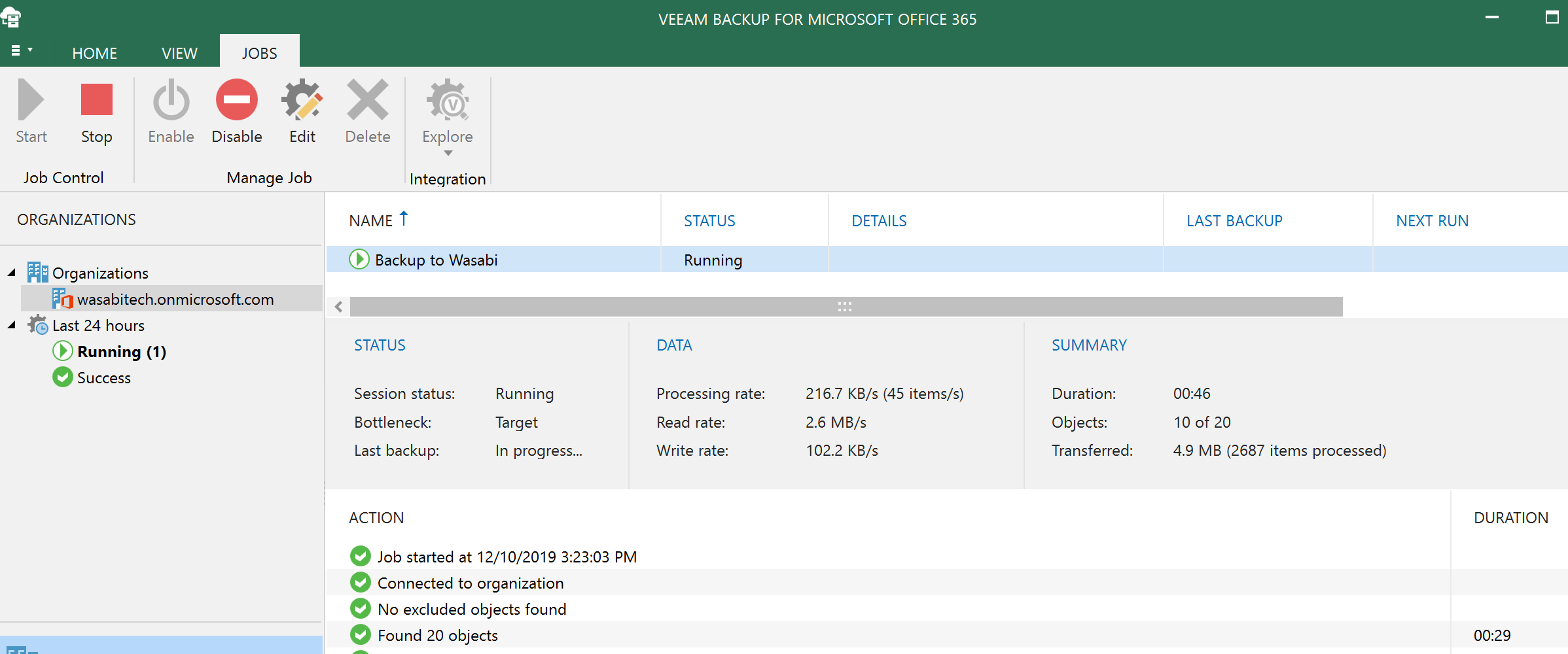Click the green Running play icon in tree
The height and width of the screenshot is (654, 1568).
click(x=63, y=351)
